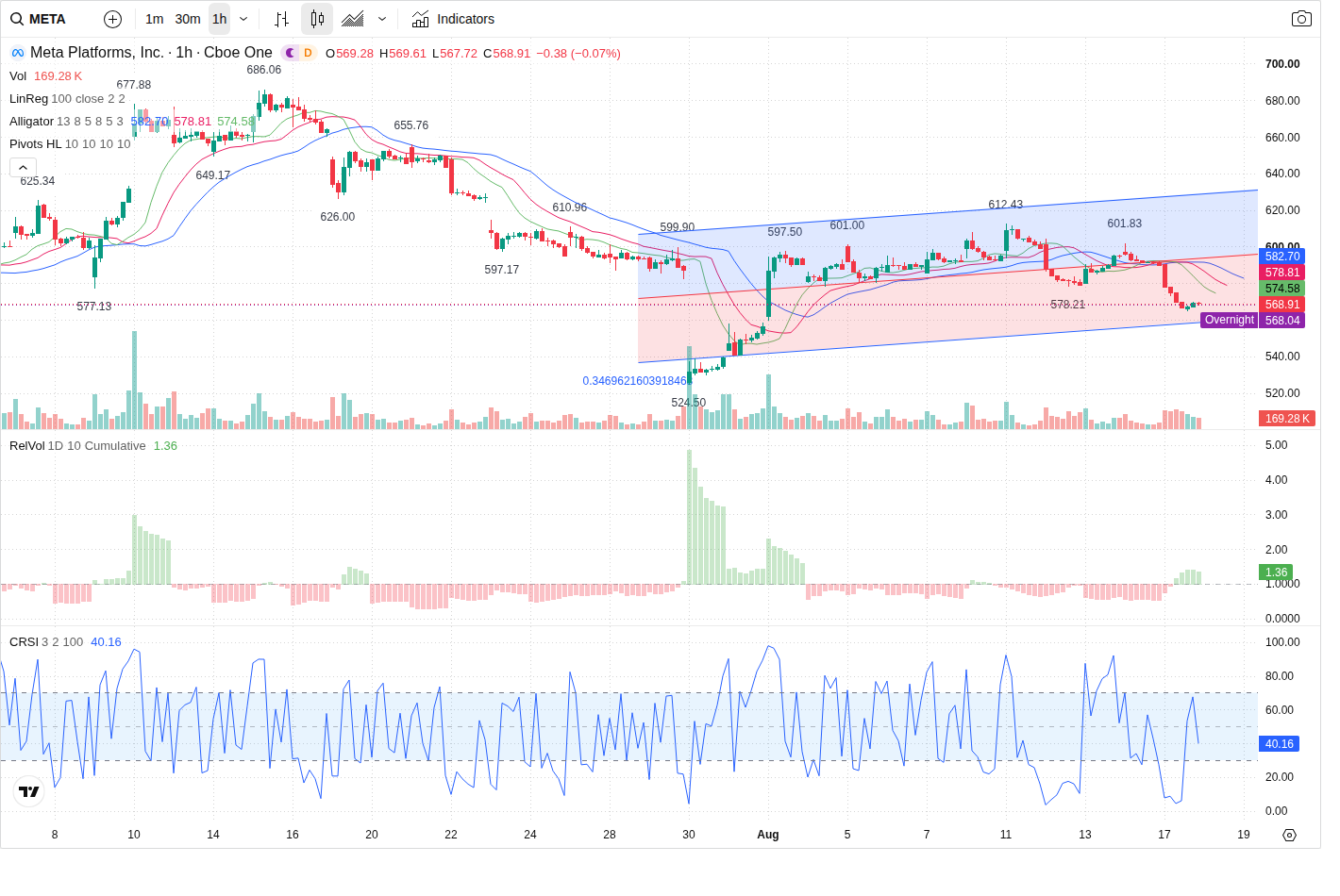Click the 655.76 pivot label

[411, 125]
